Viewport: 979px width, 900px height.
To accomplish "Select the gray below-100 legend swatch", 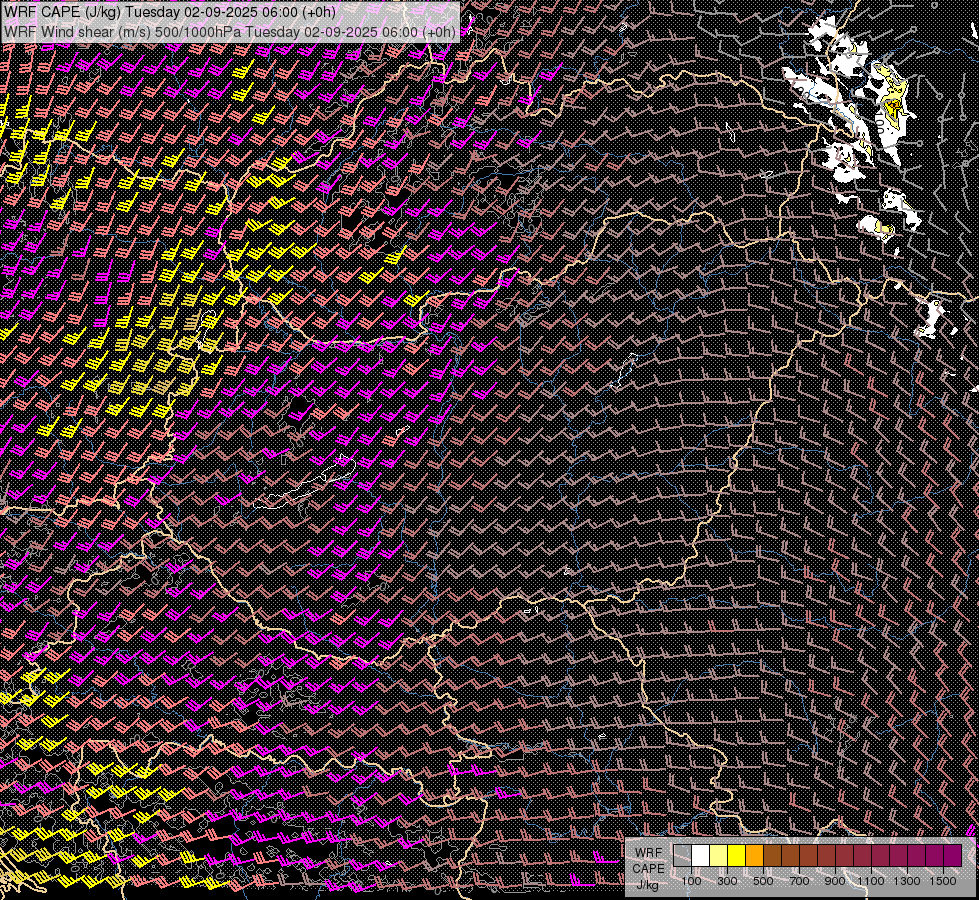I will pos(682,855).
